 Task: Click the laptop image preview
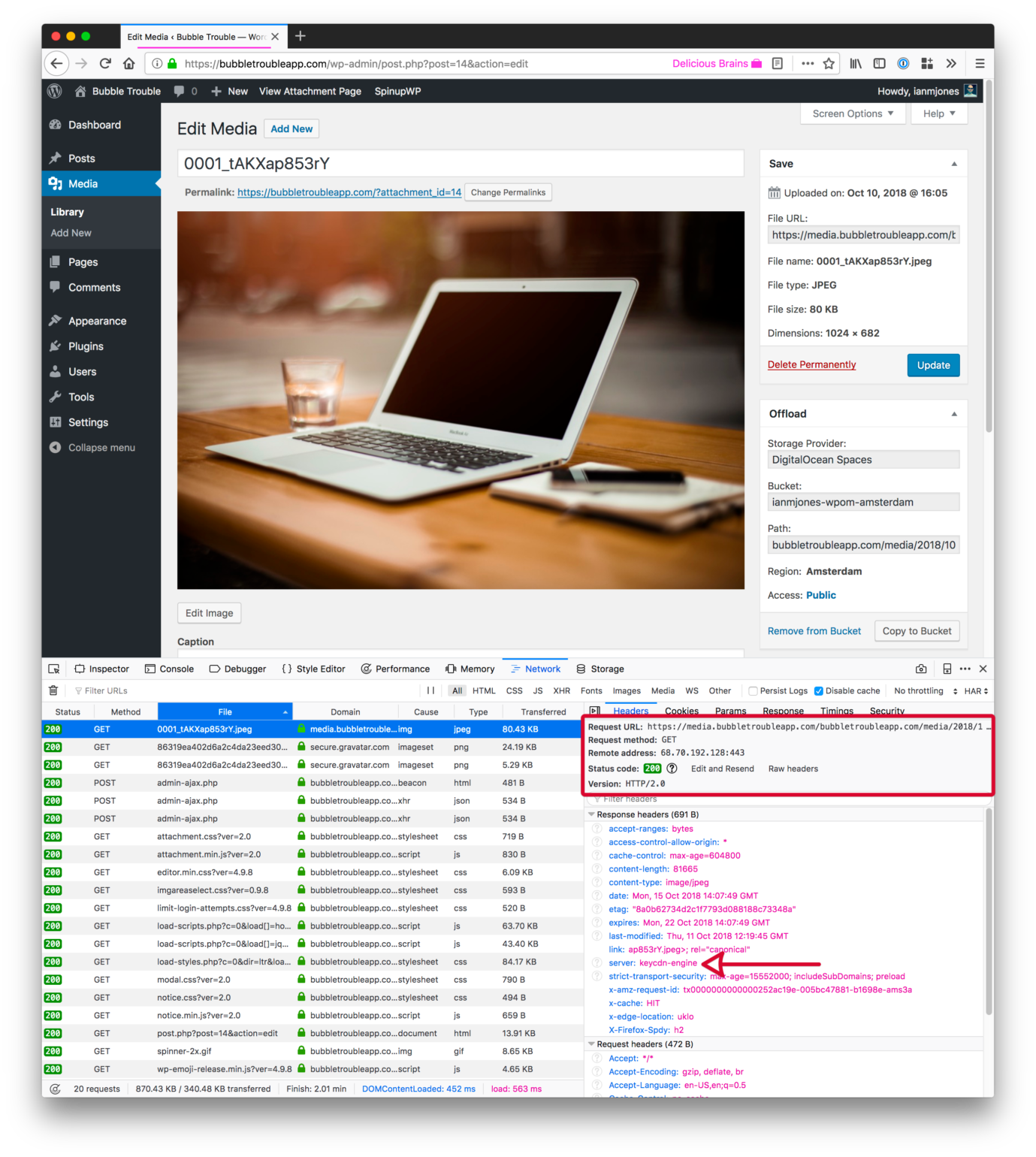click(461, 400)
